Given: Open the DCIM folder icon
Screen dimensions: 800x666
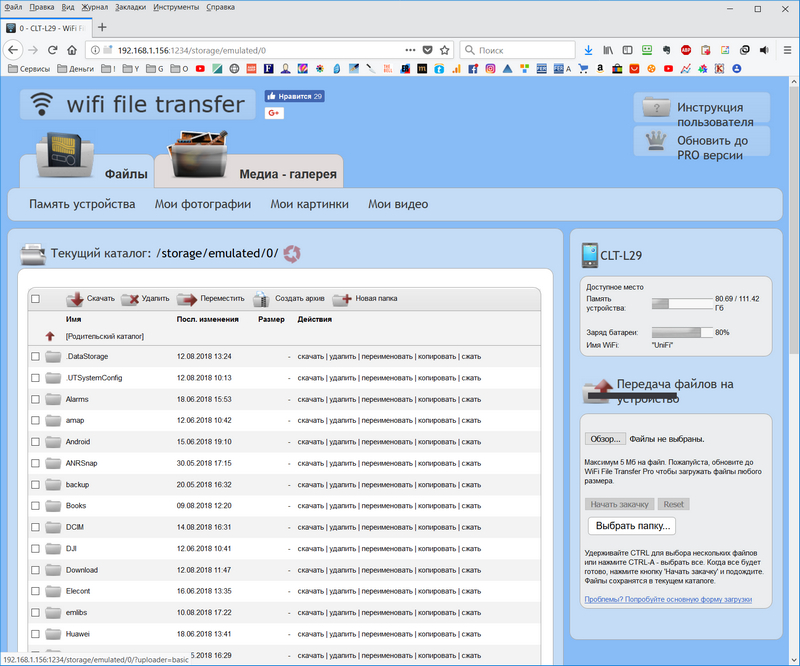Looking at the screenshot, I should (x=53, y=527).
